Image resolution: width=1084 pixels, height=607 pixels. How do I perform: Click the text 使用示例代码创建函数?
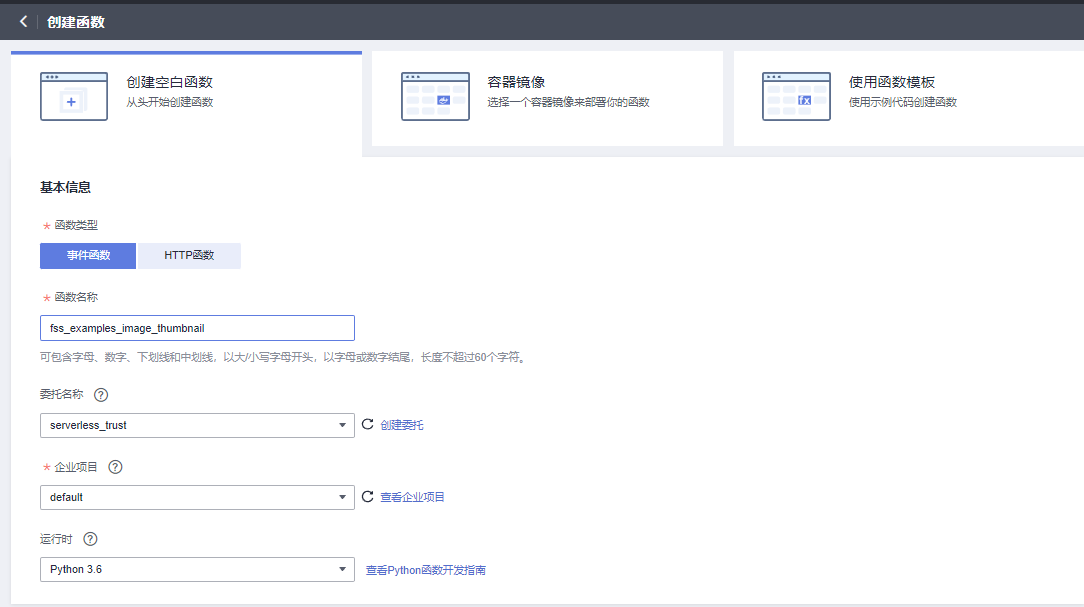tap(903, 102)
